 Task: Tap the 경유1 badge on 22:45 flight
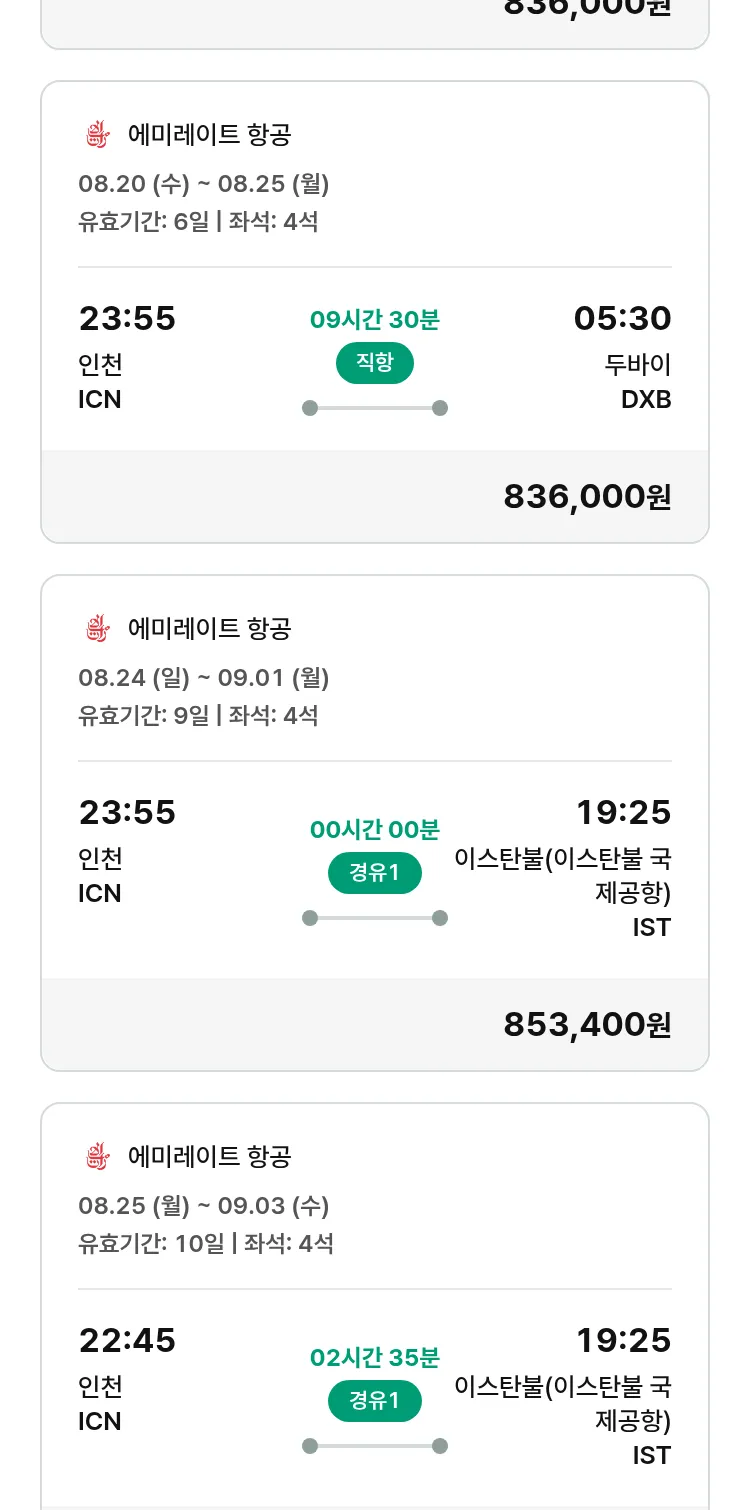coord(375,1401)
